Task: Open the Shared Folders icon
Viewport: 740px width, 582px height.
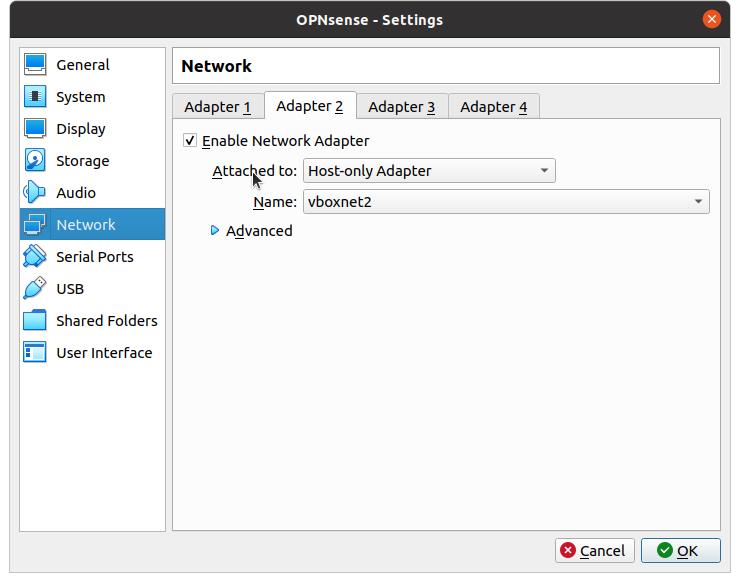Action: pyautogui.click(x=35, y=321)
